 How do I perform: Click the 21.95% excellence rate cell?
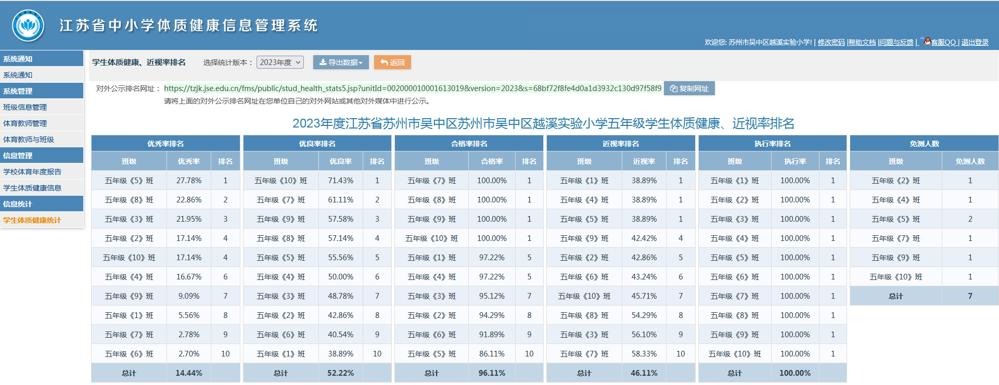point(189,219)
